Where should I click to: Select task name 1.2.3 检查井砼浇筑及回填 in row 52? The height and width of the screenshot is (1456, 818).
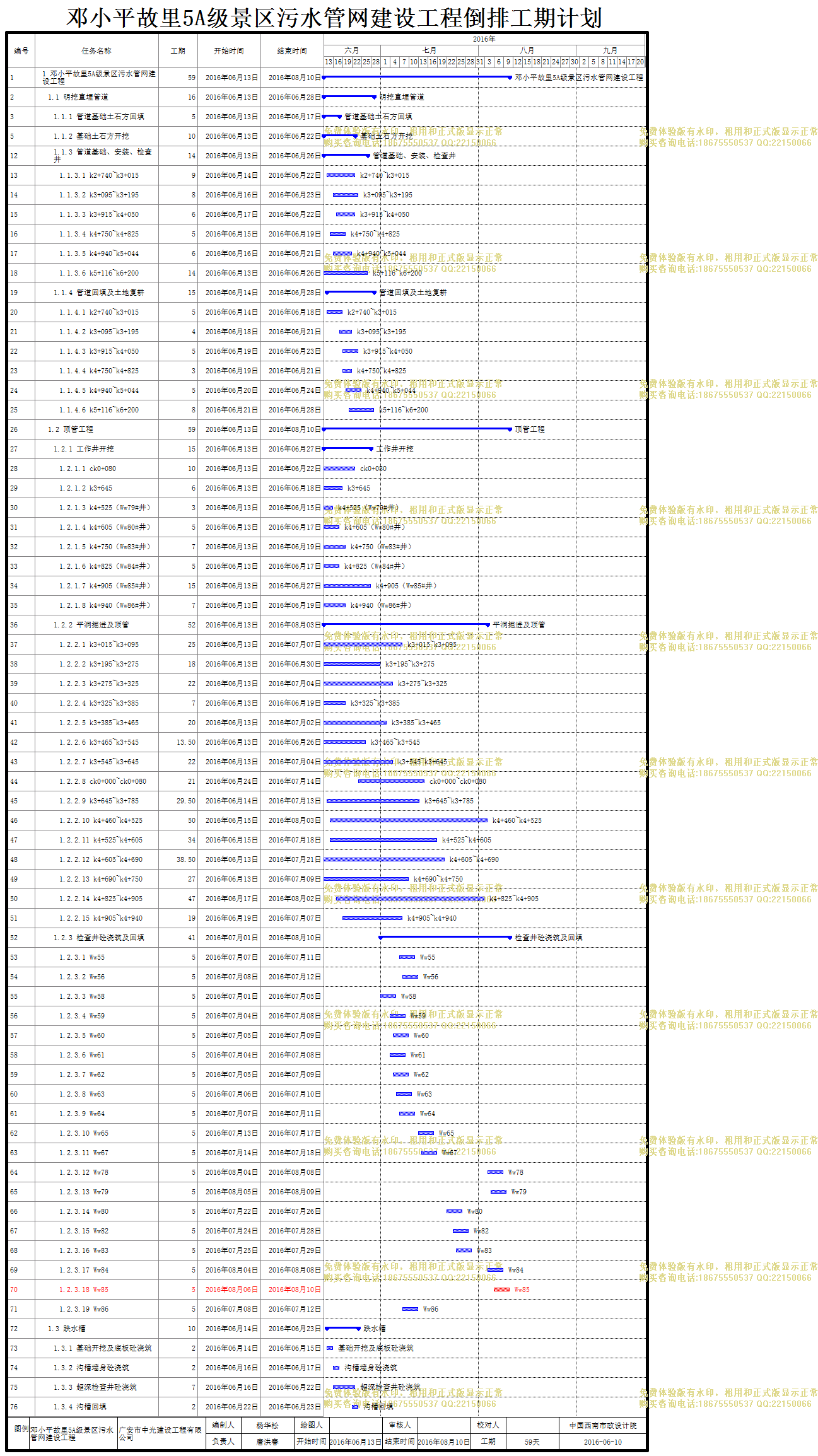click(x=99, y=938)
